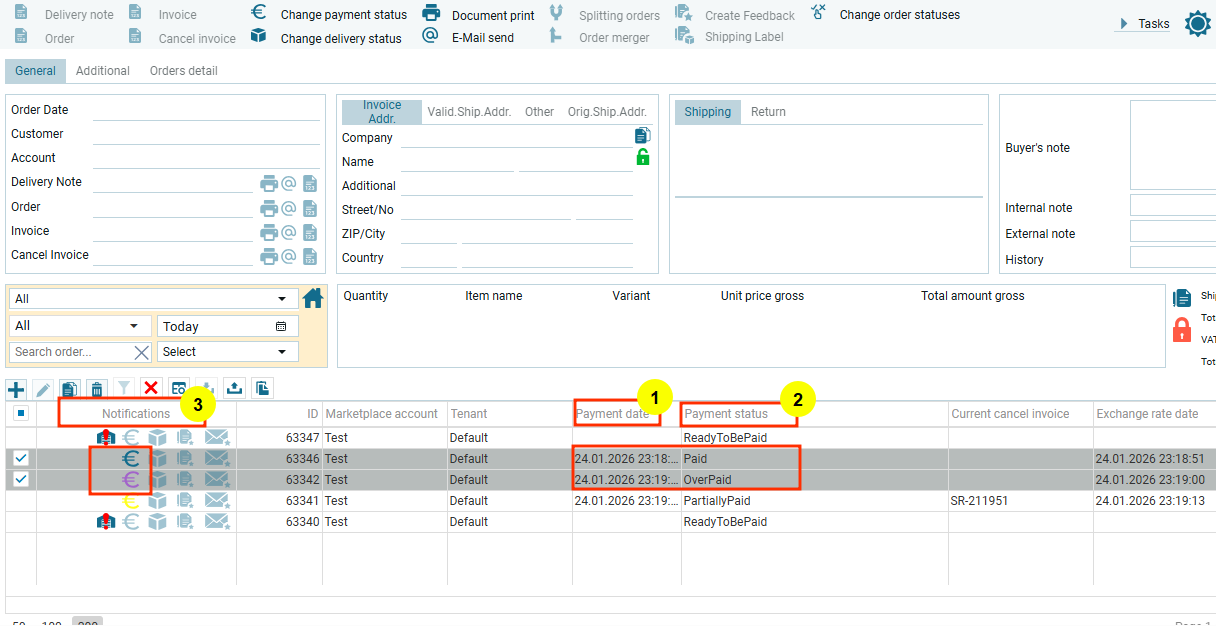Toggle the select-all checkbox in grid header
Image resolution: width=1216 pixels, height=626 pixels.
click(21, 413)
